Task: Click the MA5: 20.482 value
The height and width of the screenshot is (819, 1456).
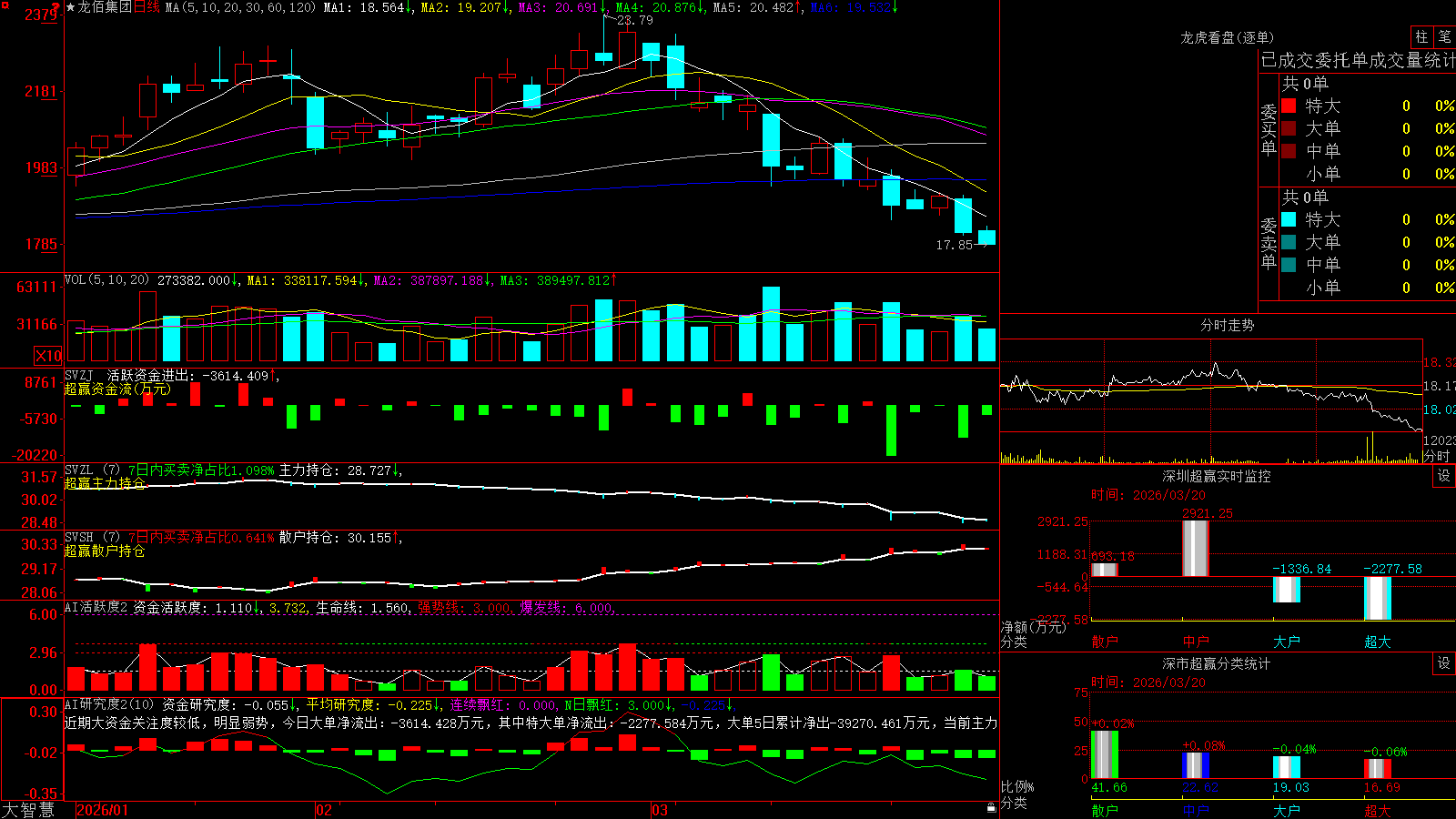Action: coord(757,7)
